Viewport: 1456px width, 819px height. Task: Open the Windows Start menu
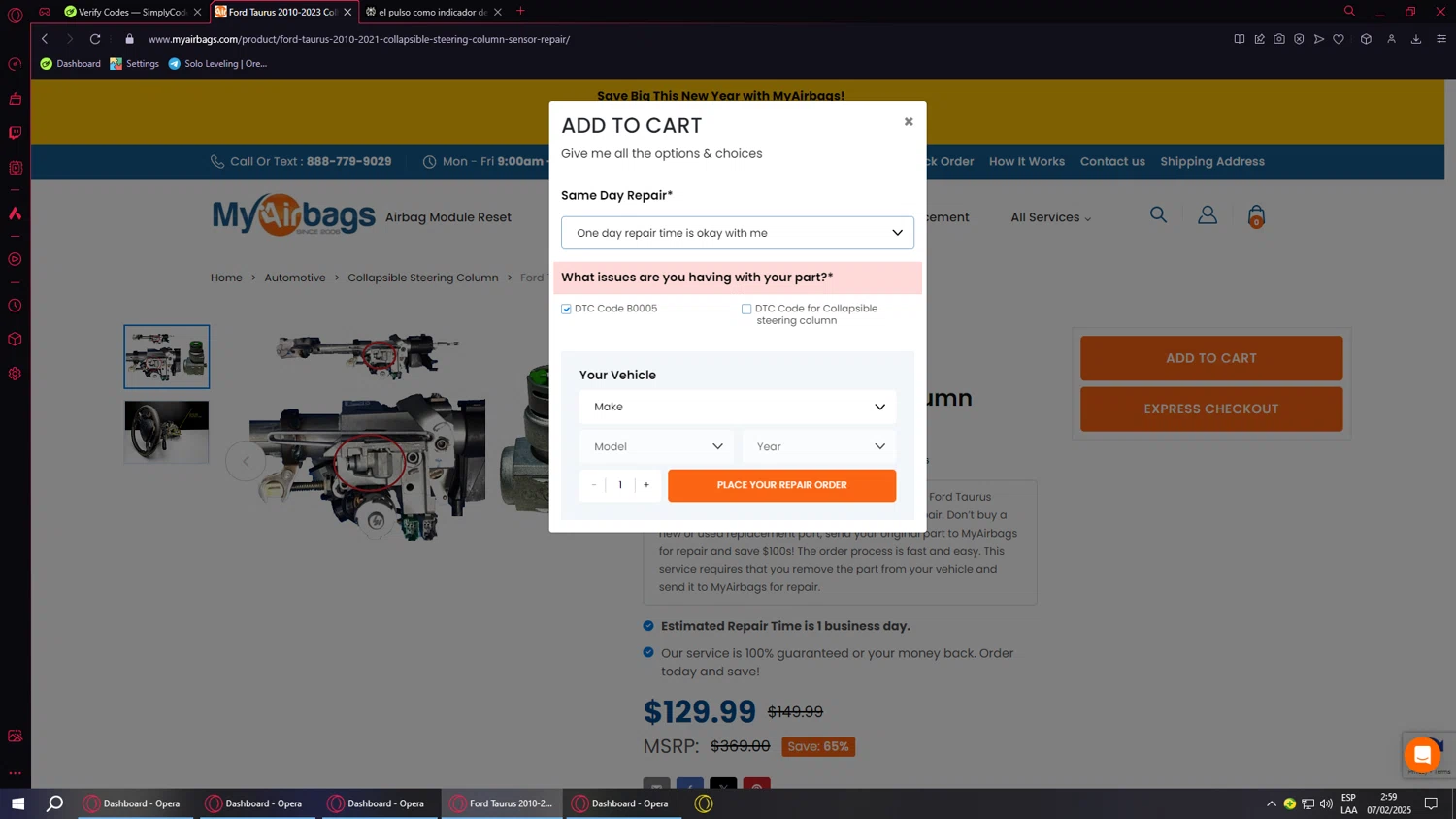coord(17,803)
